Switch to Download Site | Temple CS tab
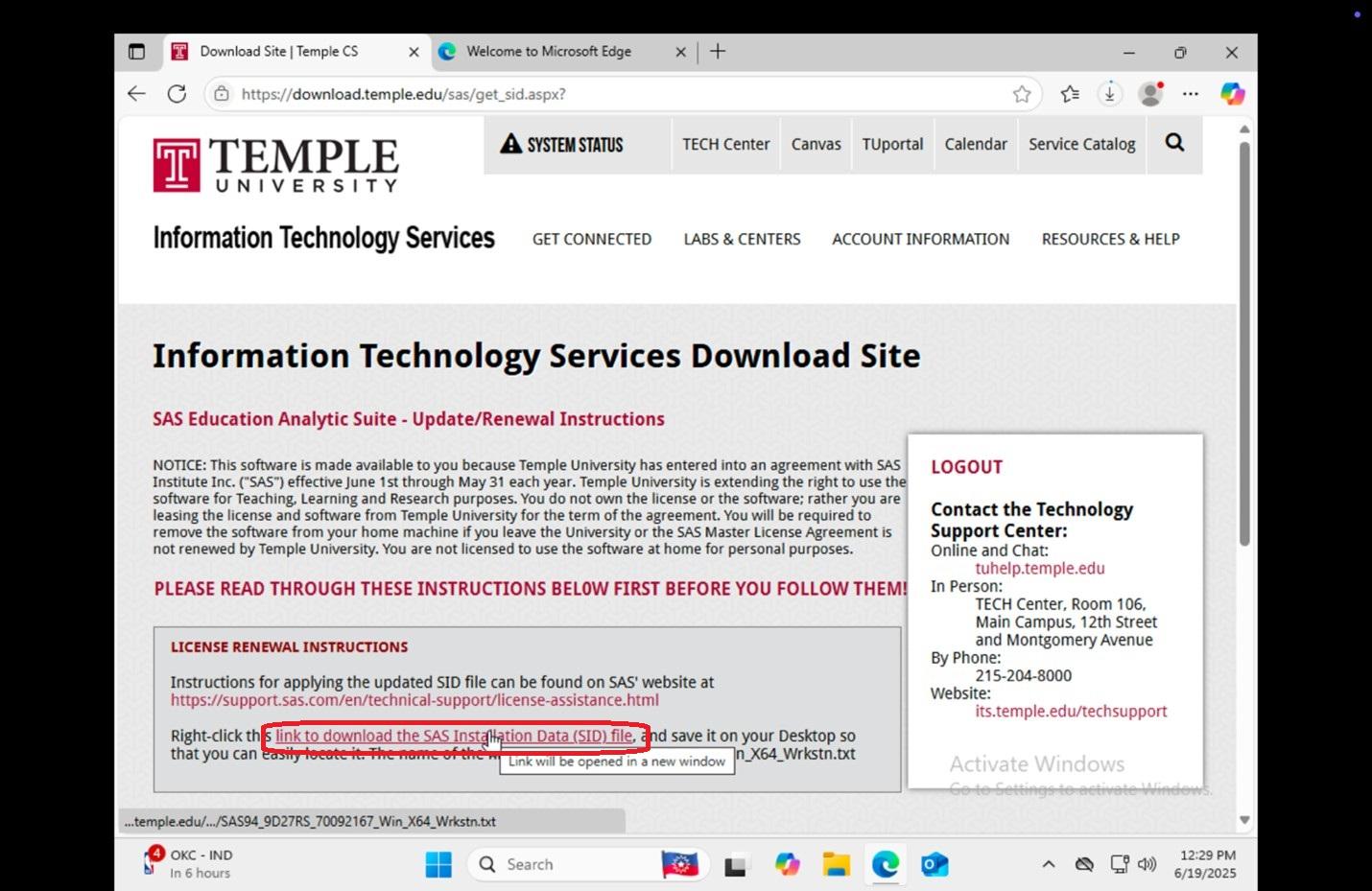 (296, 52)
